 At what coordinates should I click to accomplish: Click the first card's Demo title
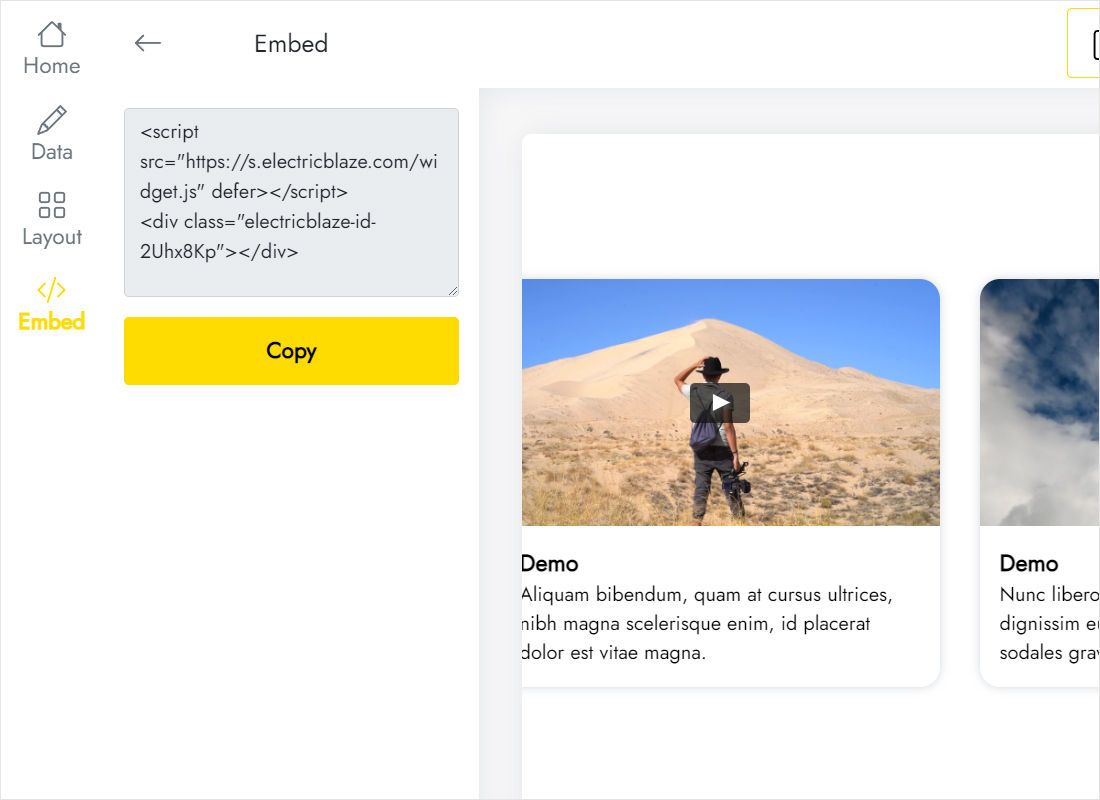(x=549, y=564)
